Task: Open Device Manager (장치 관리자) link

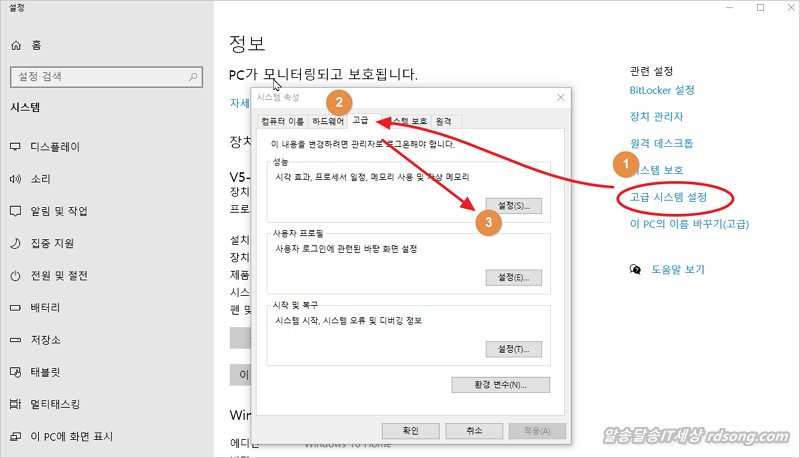Action: coord(656,117)
